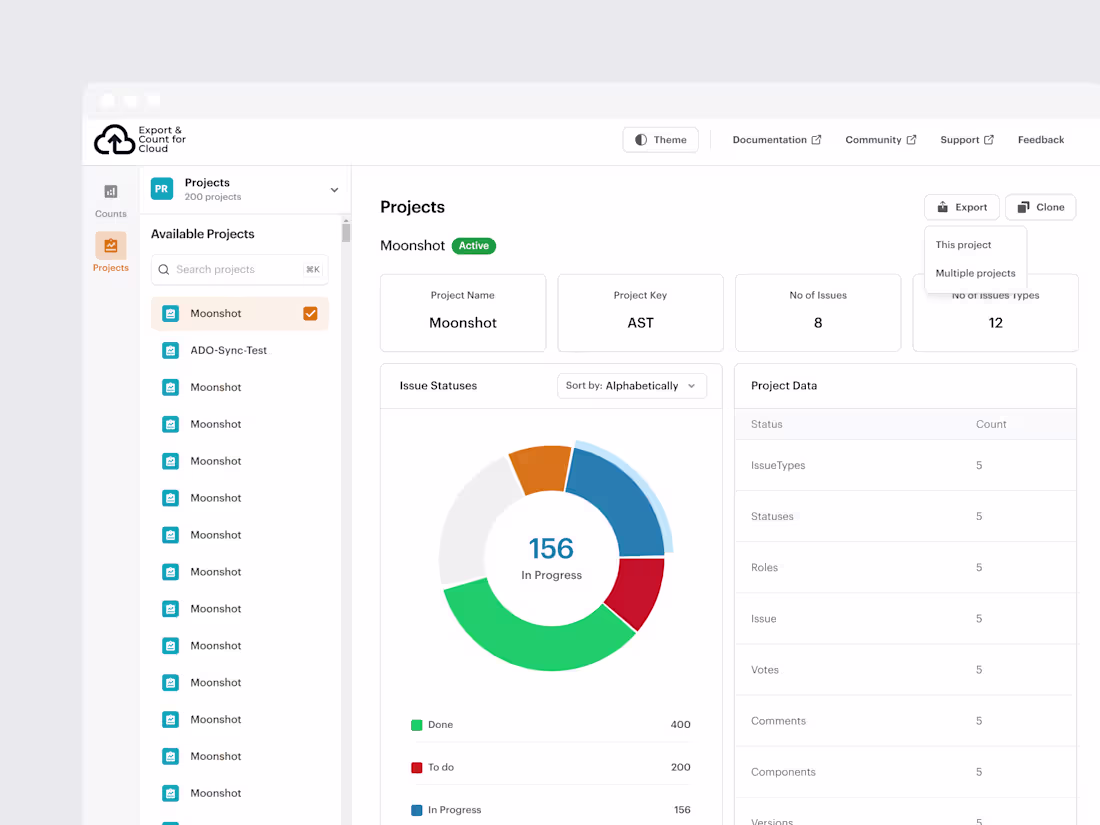Click the external link icon beside Support
The width and height of the screenshot is (1100, 825).
tap(988, 139)
